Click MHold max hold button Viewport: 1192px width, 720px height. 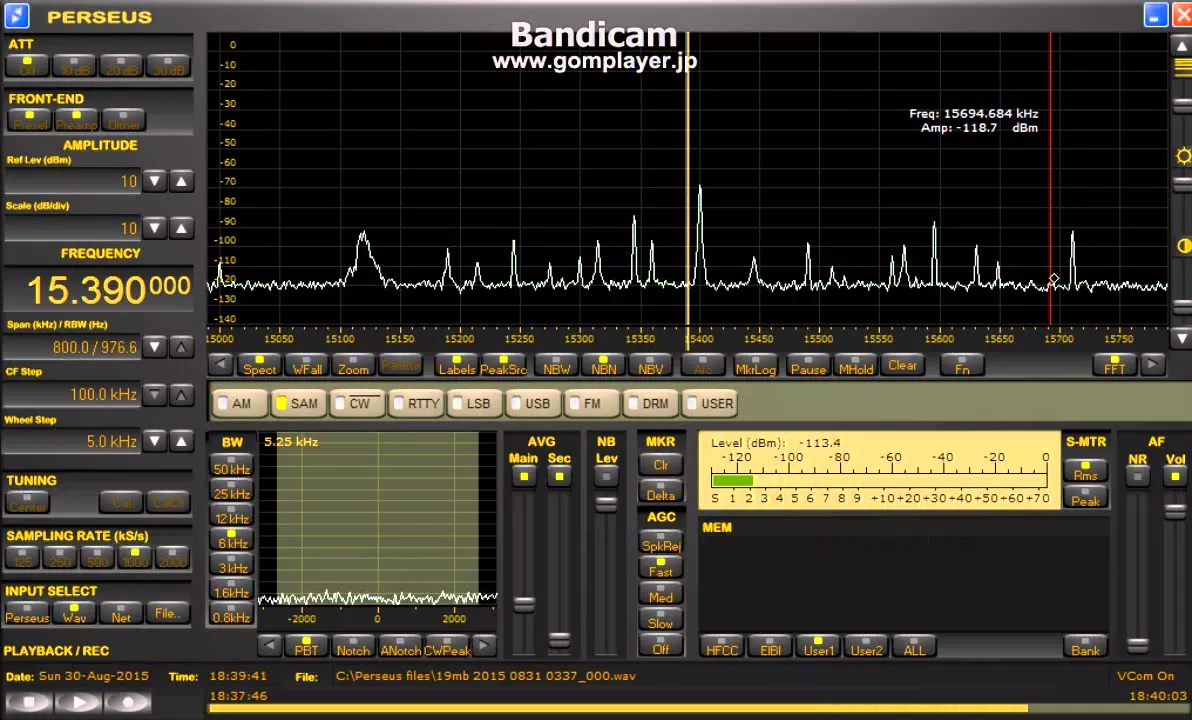pos(855,366)
